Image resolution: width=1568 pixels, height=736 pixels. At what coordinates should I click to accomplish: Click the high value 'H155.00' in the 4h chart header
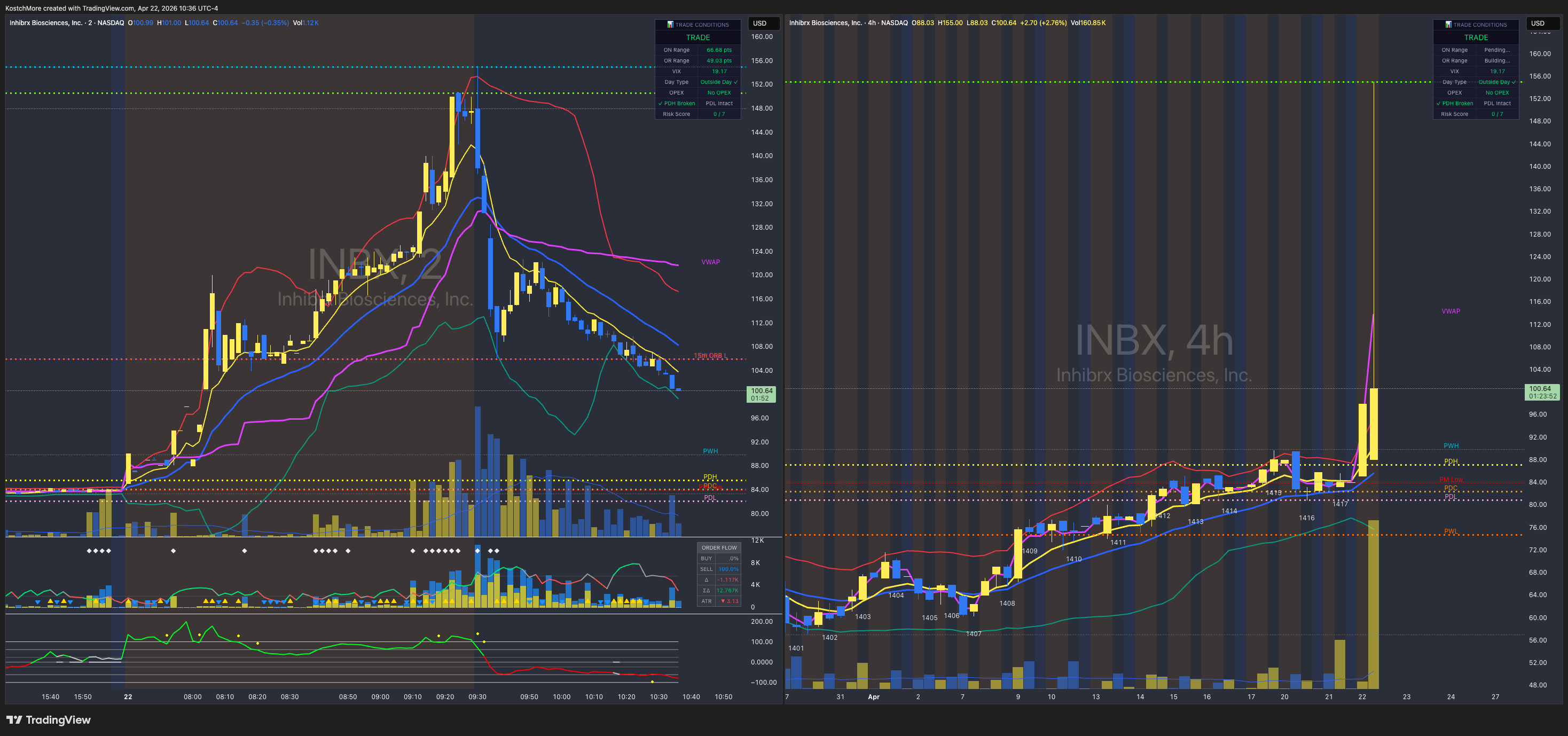pos(950,22)
